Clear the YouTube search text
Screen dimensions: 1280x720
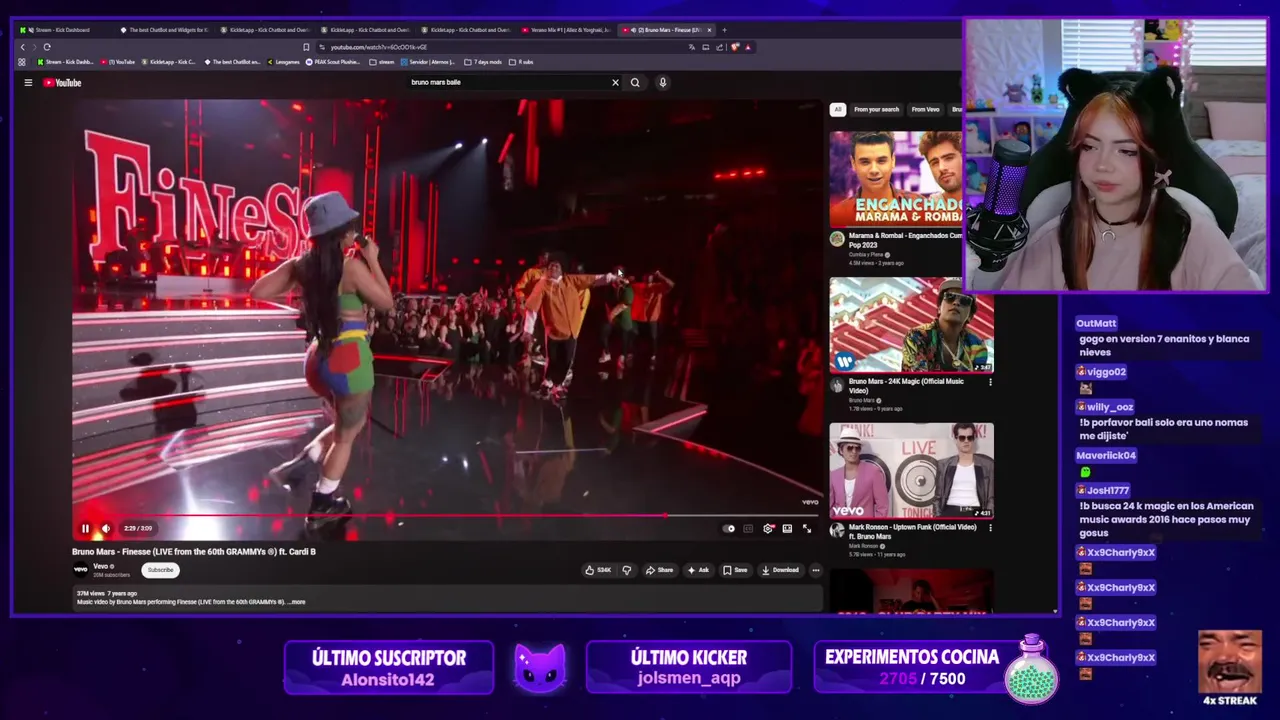pyautogui.click(x=615, y=83)
